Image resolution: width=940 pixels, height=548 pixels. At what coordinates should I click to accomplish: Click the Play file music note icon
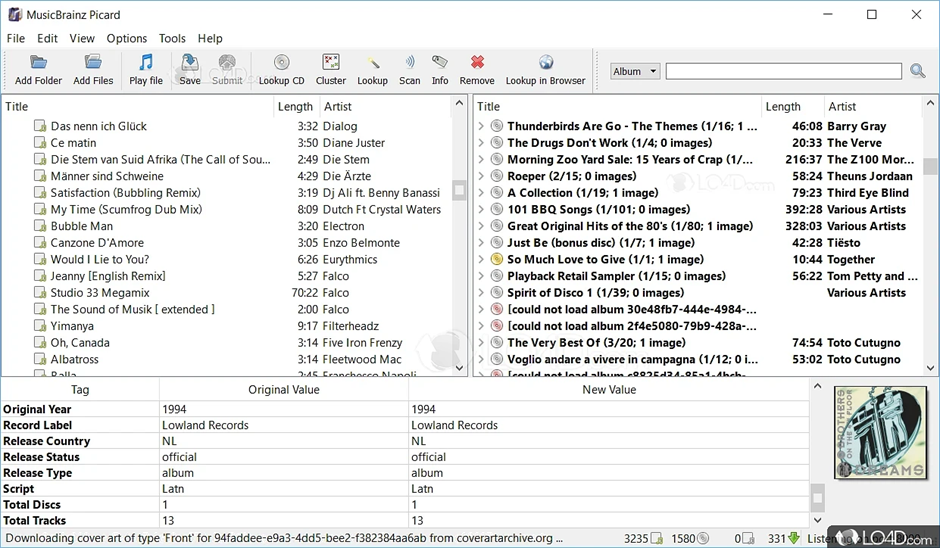pos(146,62)
